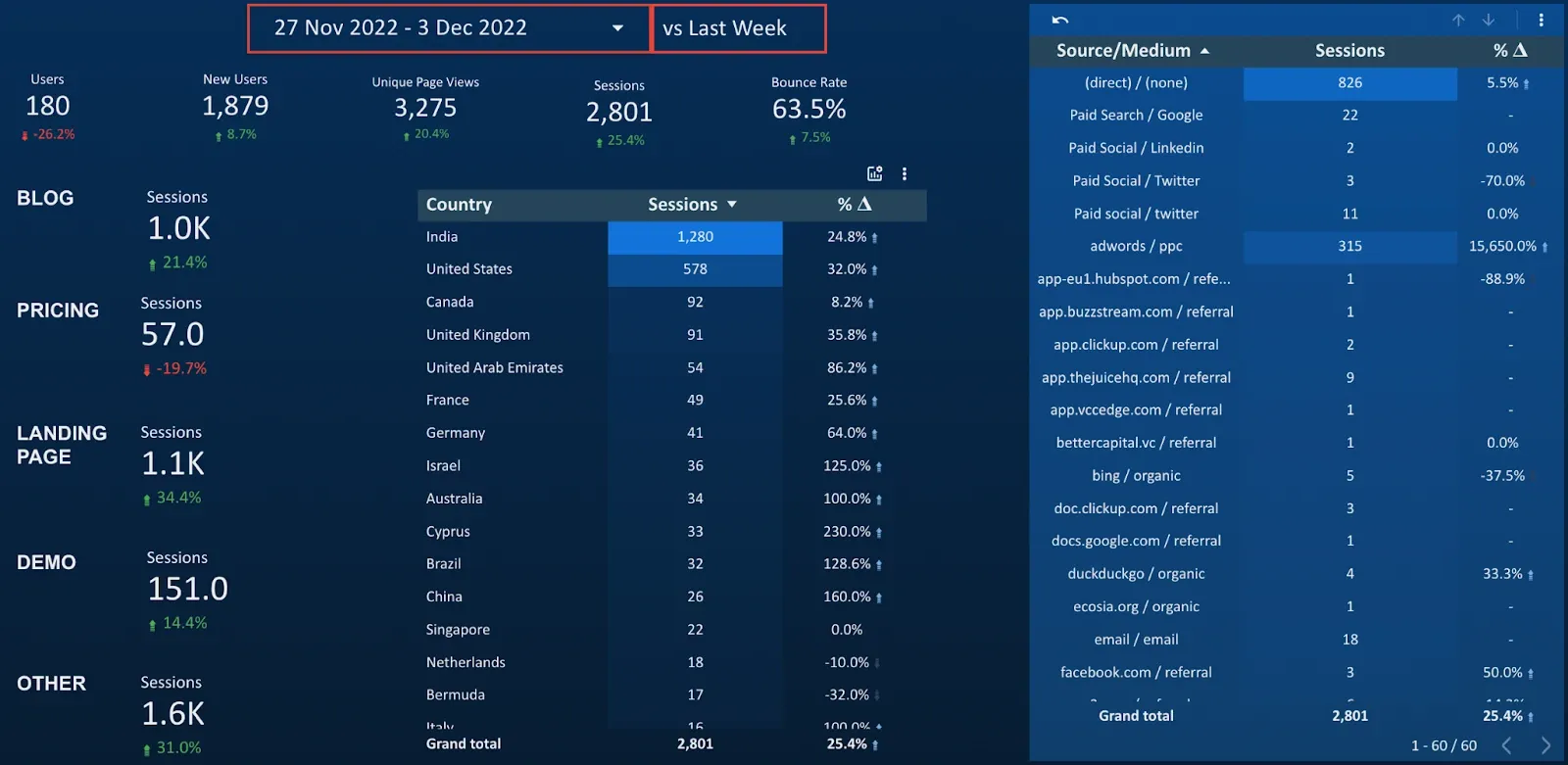Go to previous page of Source/Medium table

(1507, 745)
